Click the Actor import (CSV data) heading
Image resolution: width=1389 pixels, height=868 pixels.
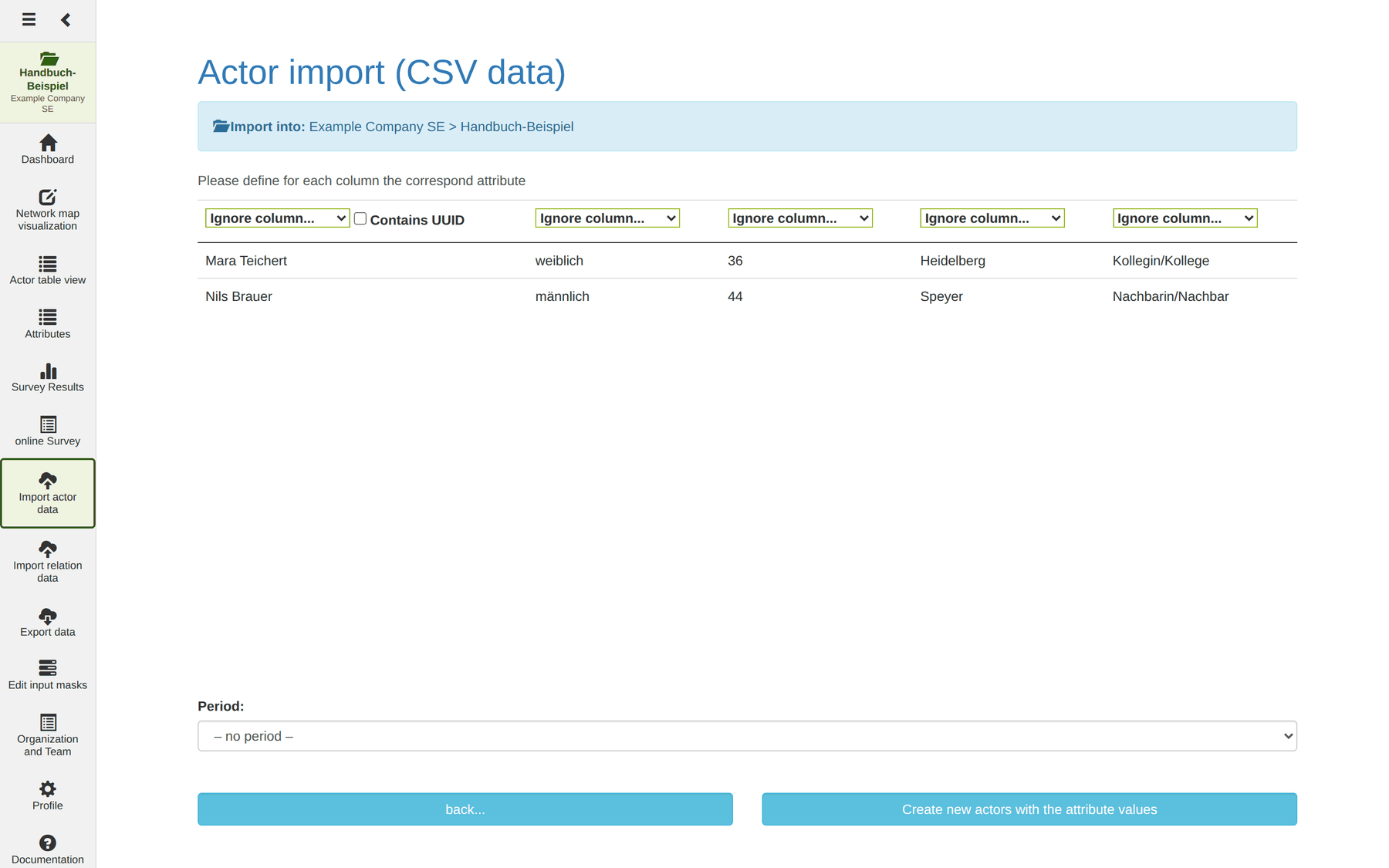click(381, 73)
